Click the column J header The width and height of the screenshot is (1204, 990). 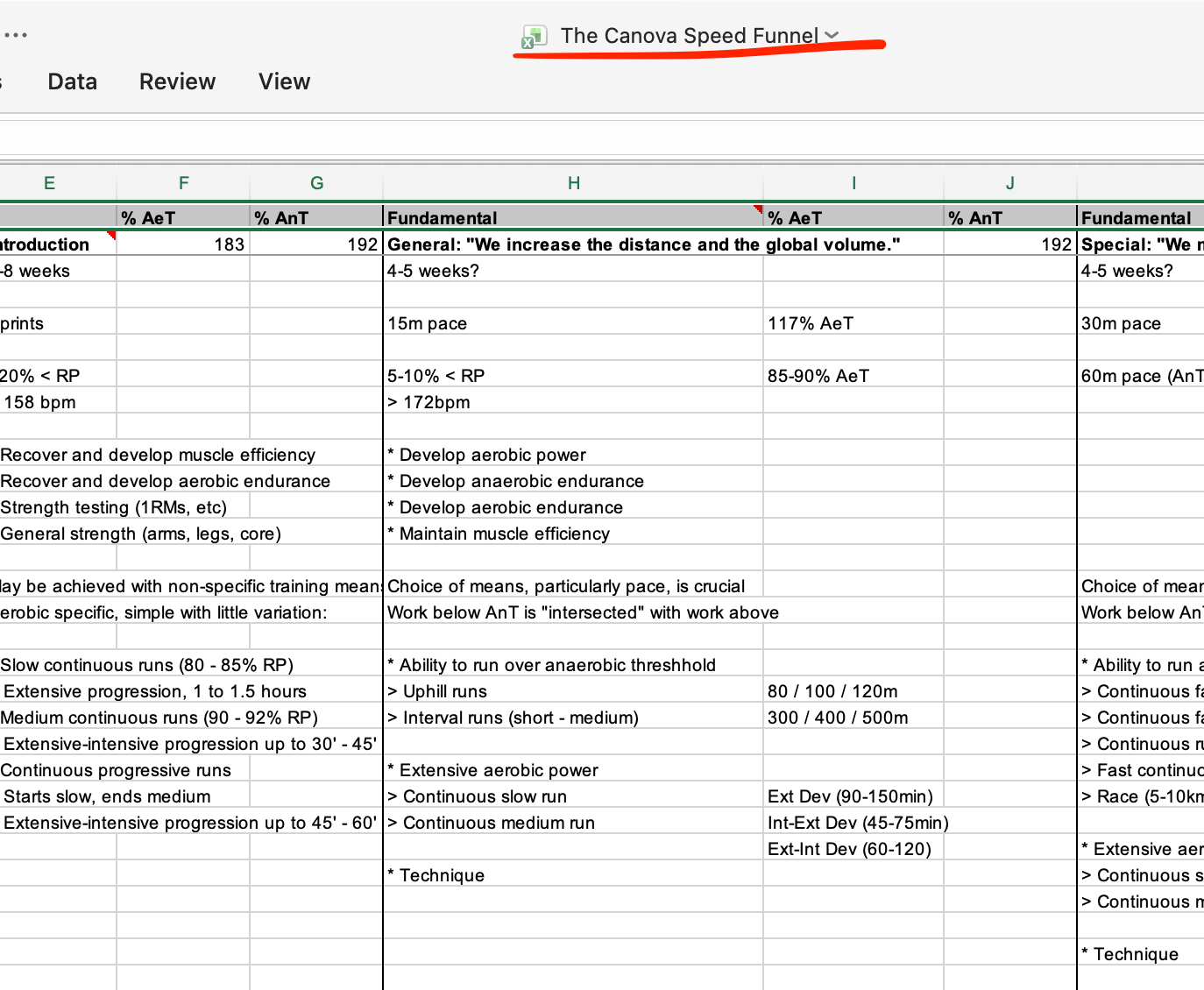tap(1009, 183)
